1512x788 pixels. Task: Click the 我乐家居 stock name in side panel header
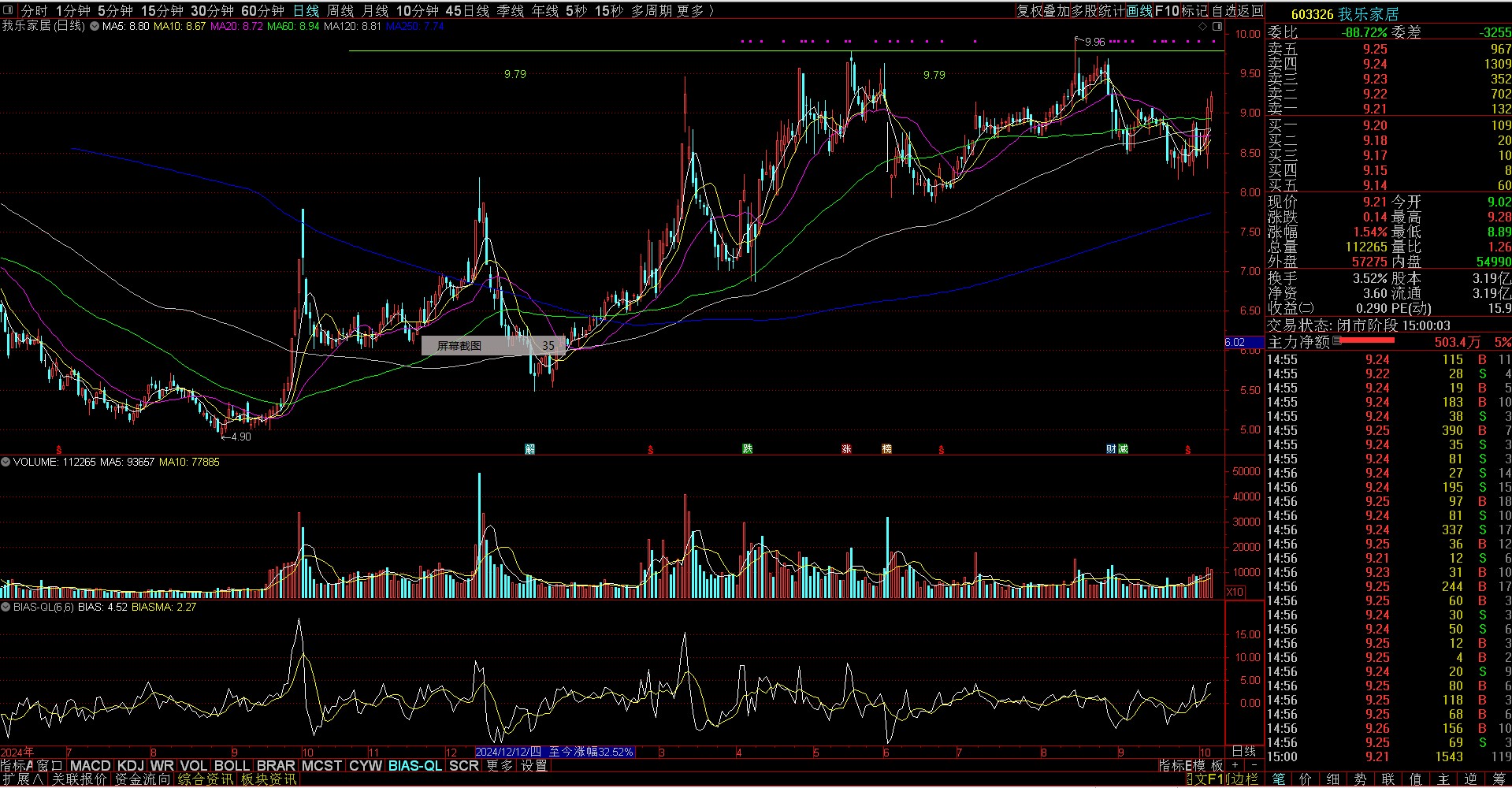[1369, 14]
